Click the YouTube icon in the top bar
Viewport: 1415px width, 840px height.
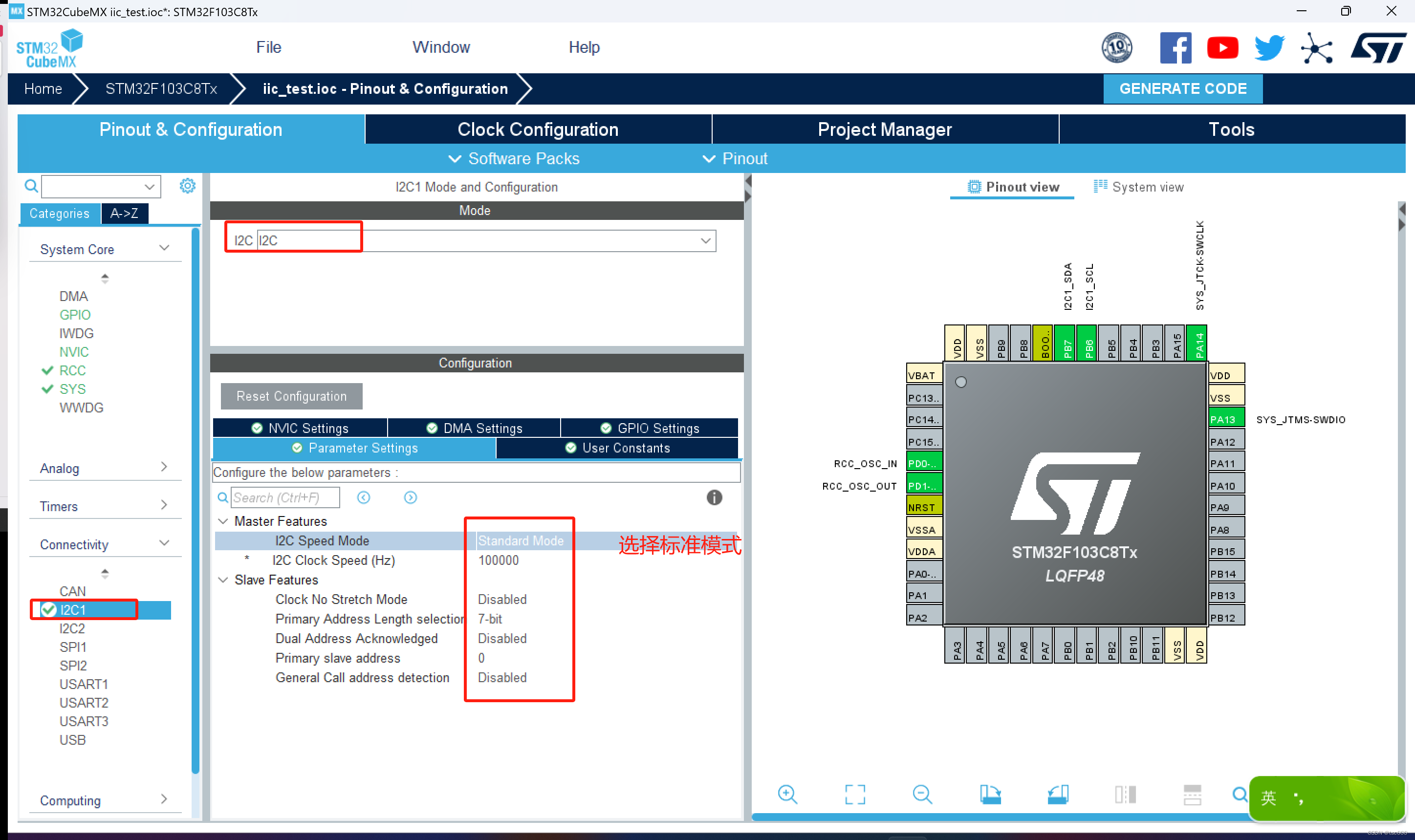tap(1222, 47)
